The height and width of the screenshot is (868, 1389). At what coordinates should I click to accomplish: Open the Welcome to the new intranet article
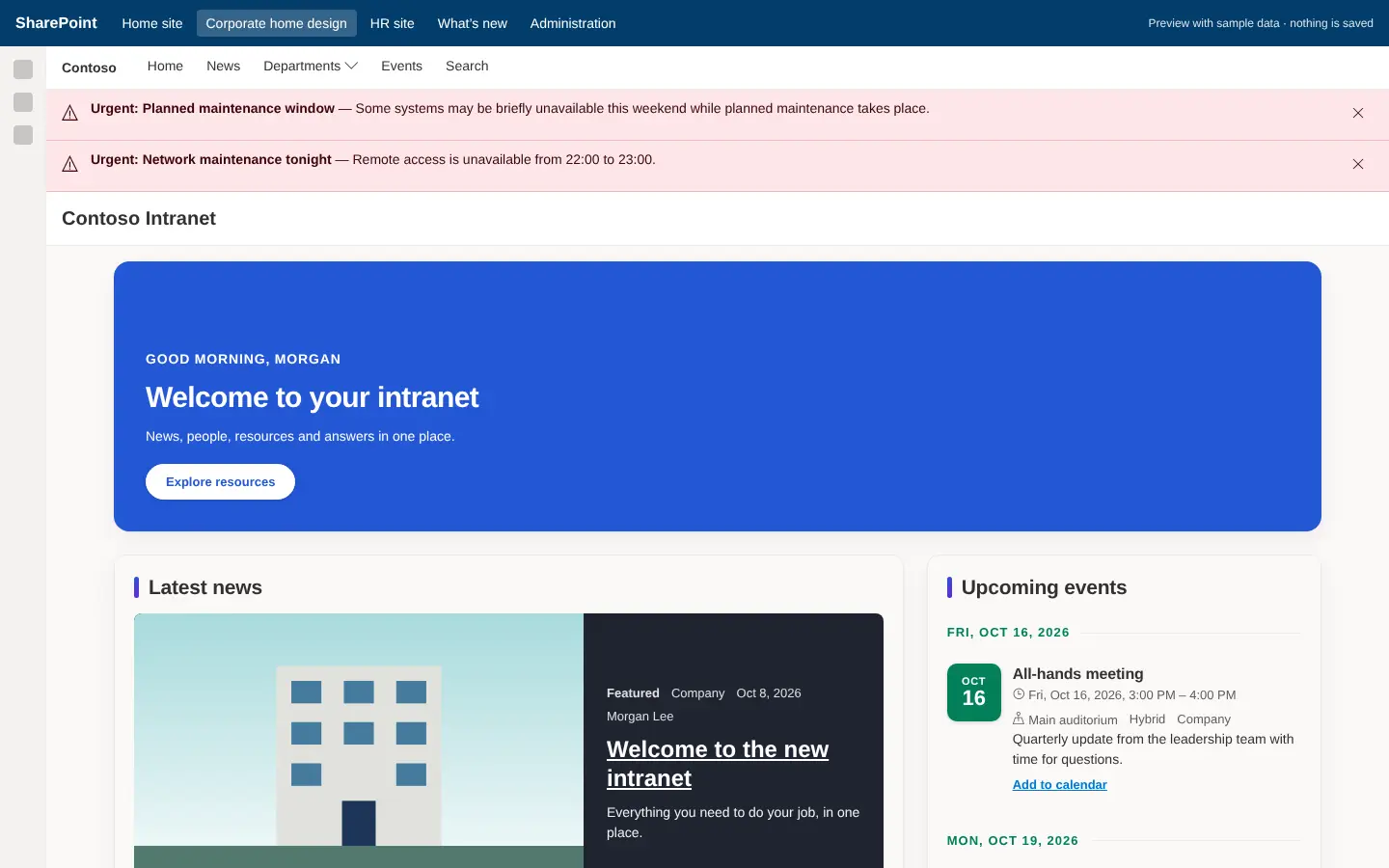718,764
